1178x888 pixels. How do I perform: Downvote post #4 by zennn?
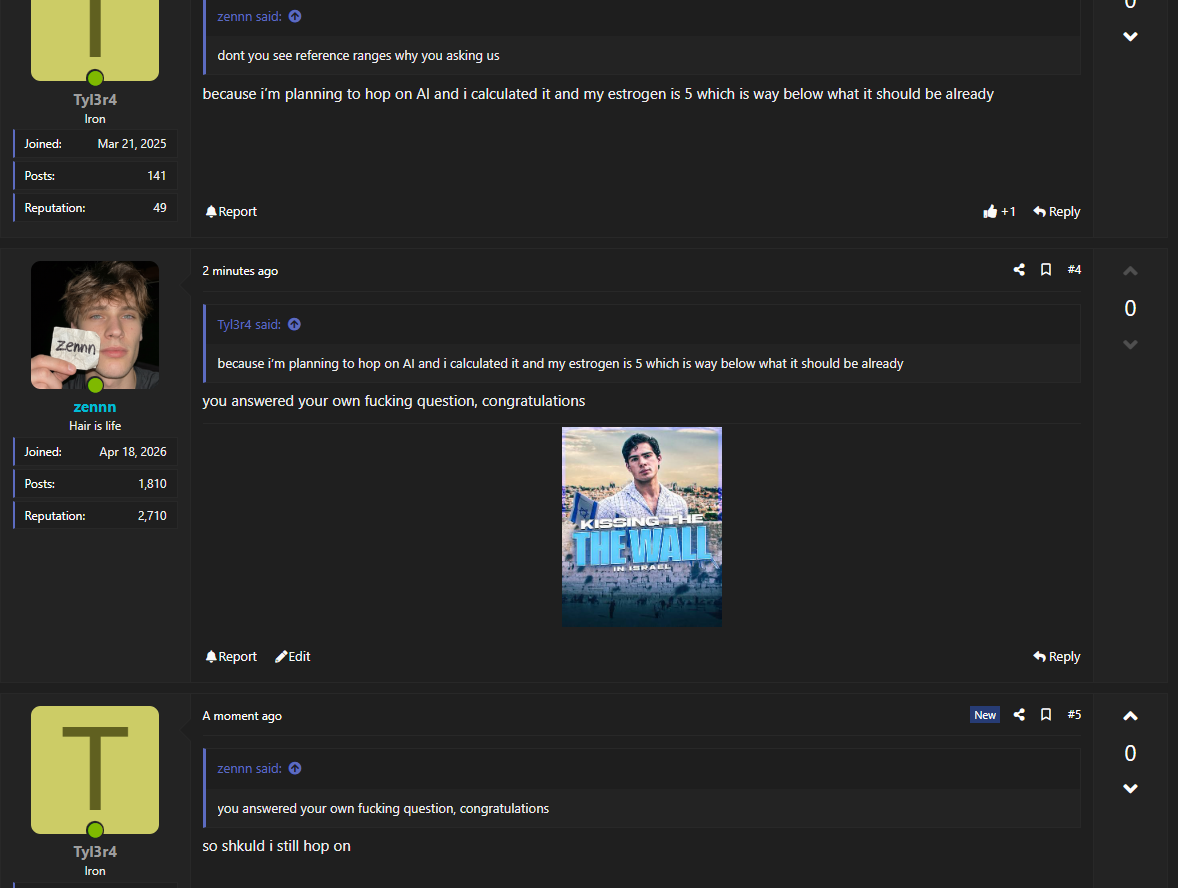[1130, 345]
